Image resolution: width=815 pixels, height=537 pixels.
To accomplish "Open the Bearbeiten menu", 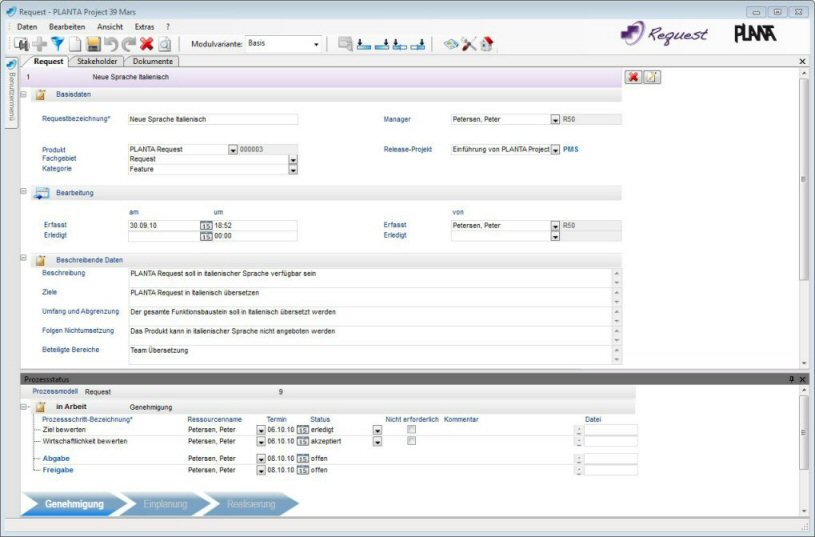I will click(67, 27).
